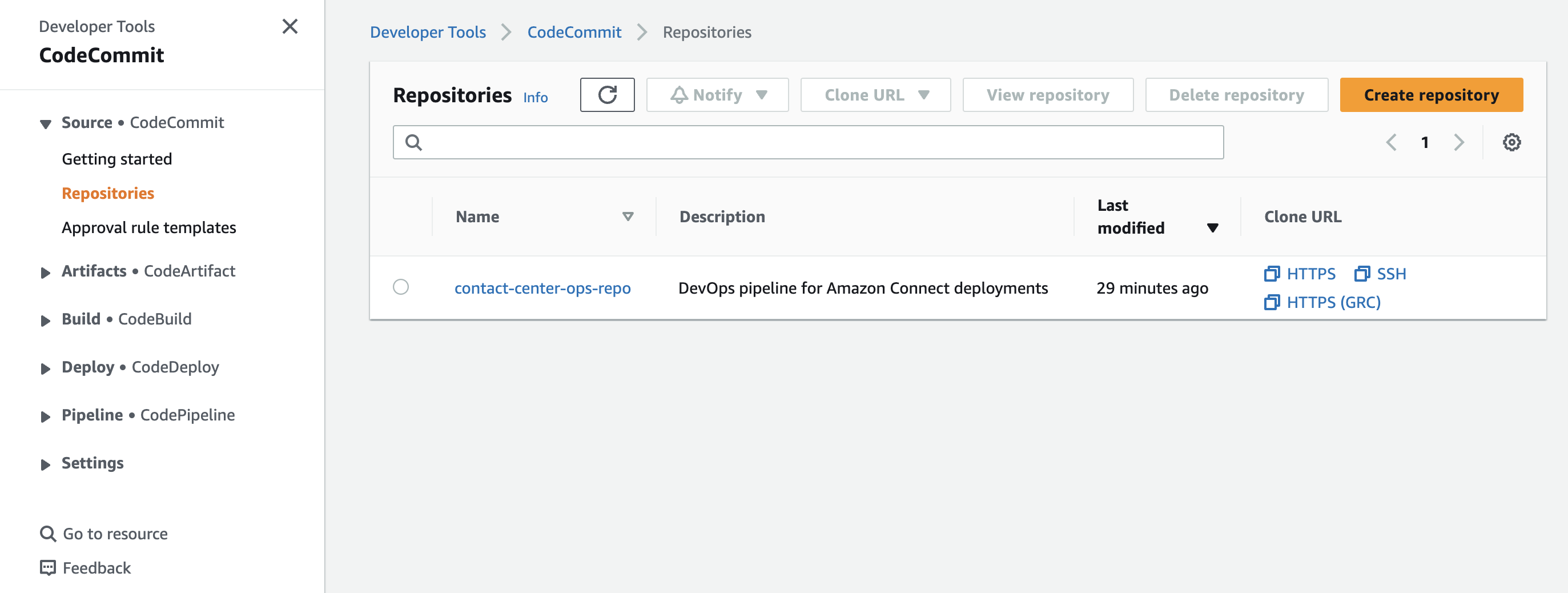Viewport: 1568px width, 593px height.
Task: Go to CodeCommit breadcrumb link
Action: pos(574,32)
